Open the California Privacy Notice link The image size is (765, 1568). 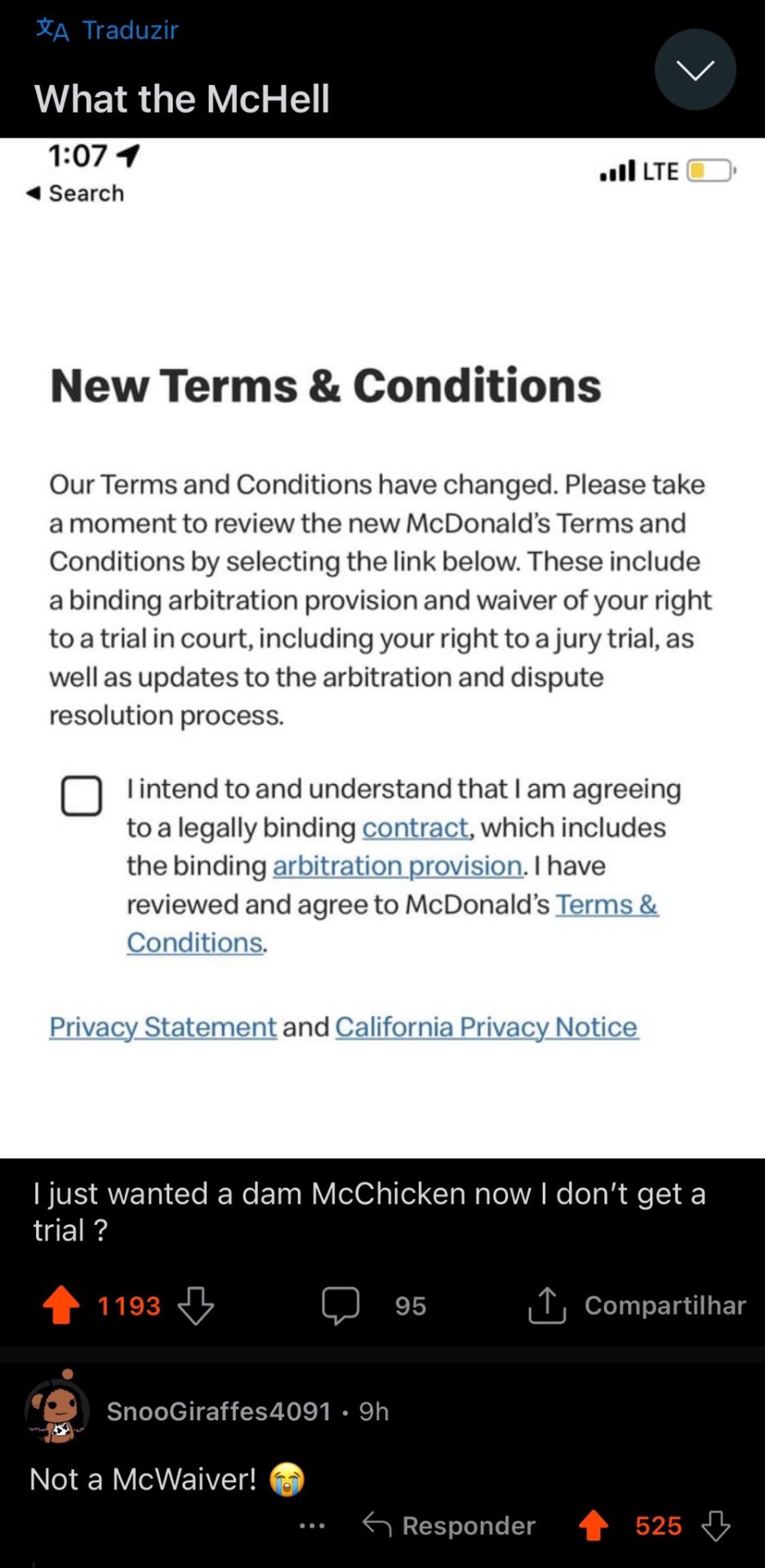(x=487, y=1027)
